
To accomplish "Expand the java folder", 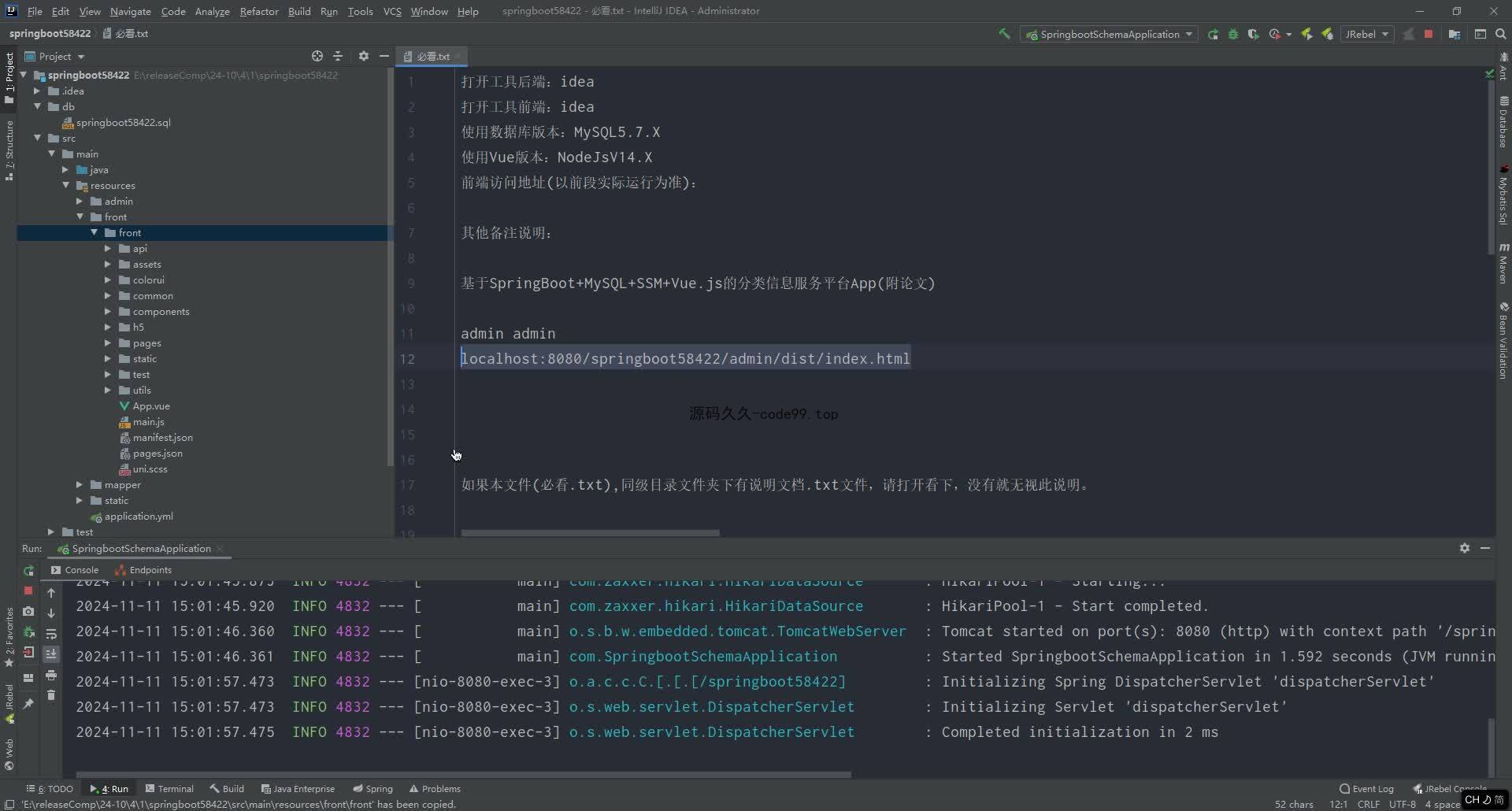I will click(x=65, y=169).
